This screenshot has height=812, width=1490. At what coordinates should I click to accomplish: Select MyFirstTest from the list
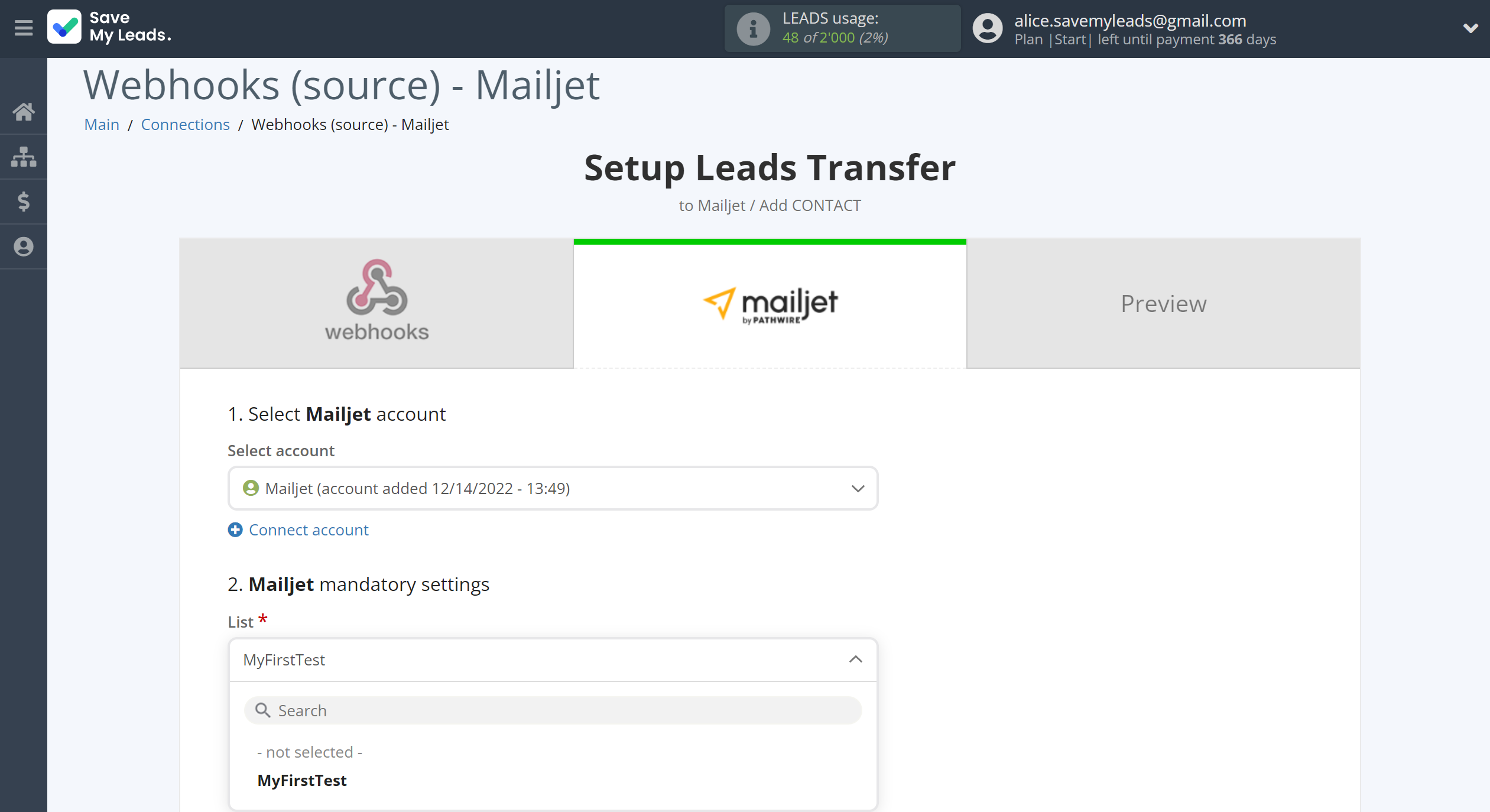click(302, 780)
